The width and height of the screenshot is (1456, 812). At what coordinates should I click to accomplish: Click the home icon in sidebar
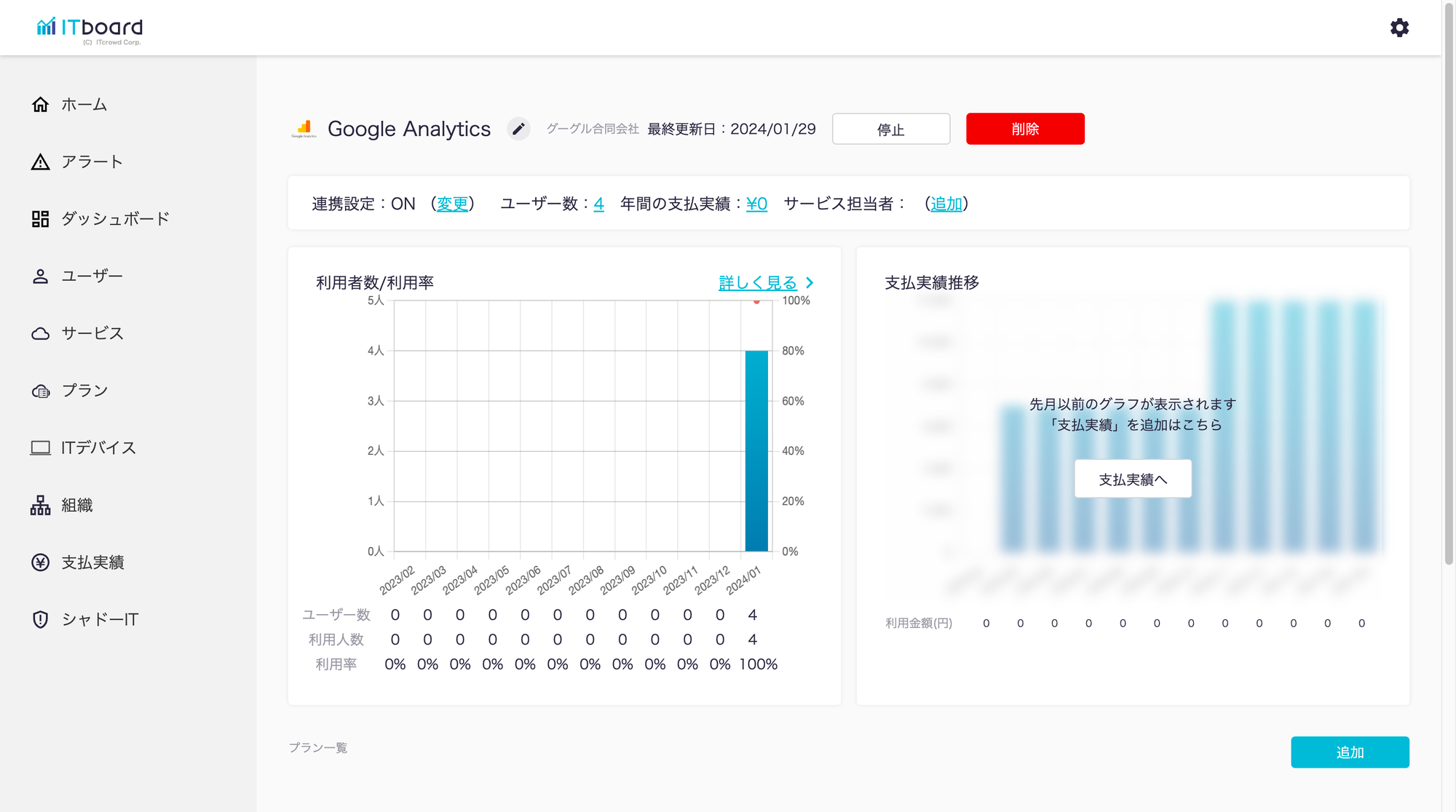point(41,105)
